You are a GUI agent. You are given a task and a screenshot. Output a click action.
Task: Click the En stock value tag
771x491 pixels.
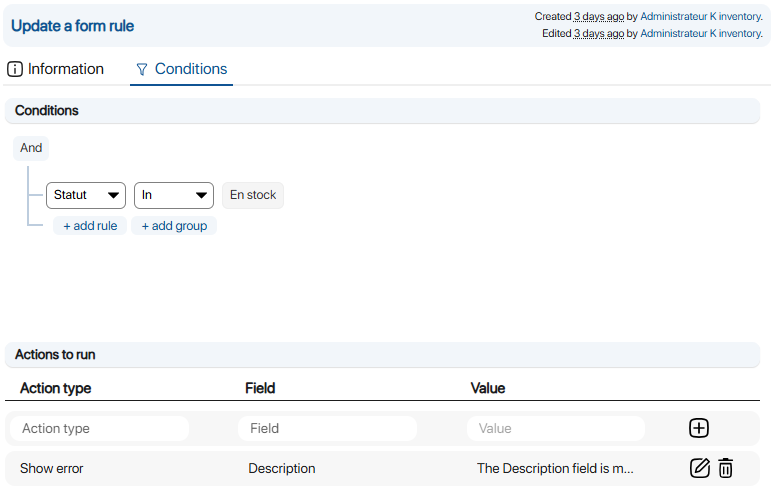[x=253, y=195]
